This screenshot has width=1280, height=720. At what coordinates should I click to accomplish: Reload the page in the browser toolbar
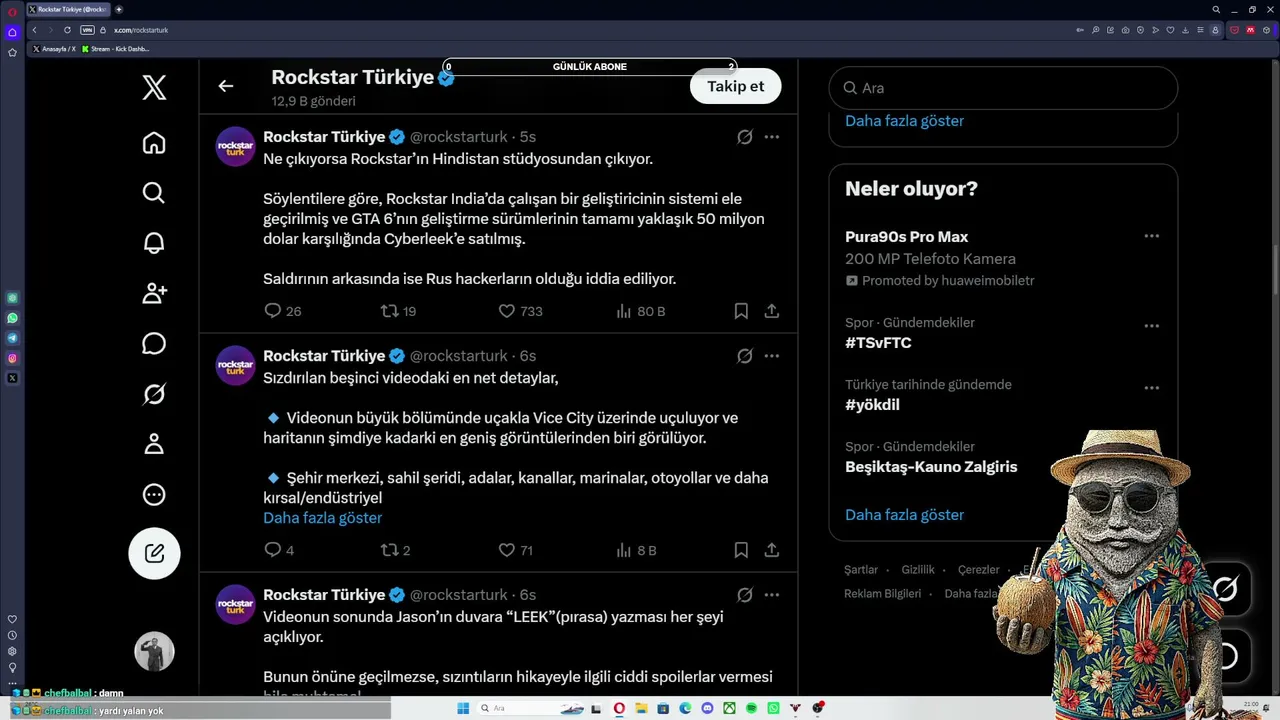[x=67, y=30]
